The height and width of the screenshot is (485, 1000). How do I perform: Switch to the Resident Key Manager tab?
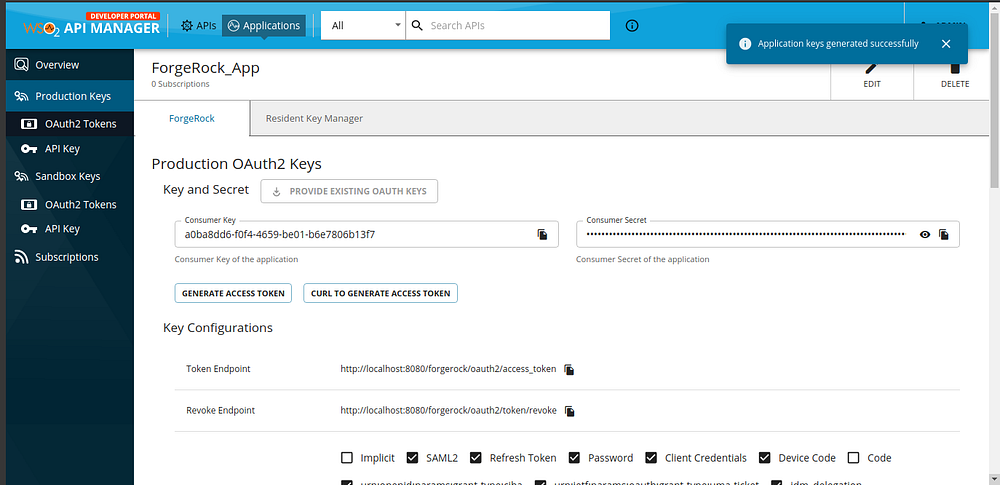point(314,118)
